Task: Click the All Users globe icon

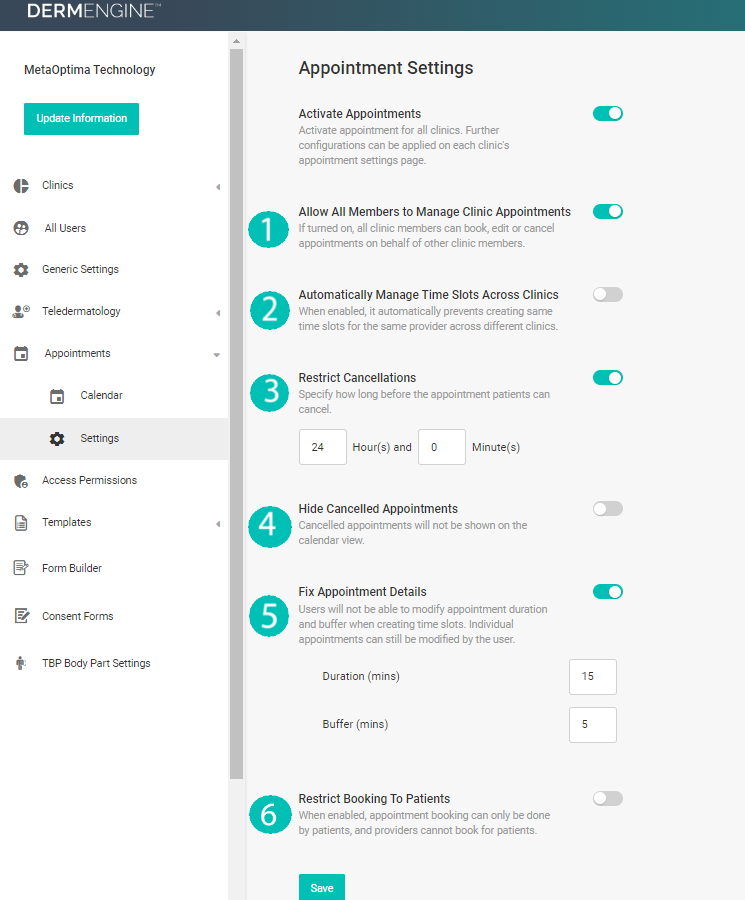Action: tap(21, 228)
